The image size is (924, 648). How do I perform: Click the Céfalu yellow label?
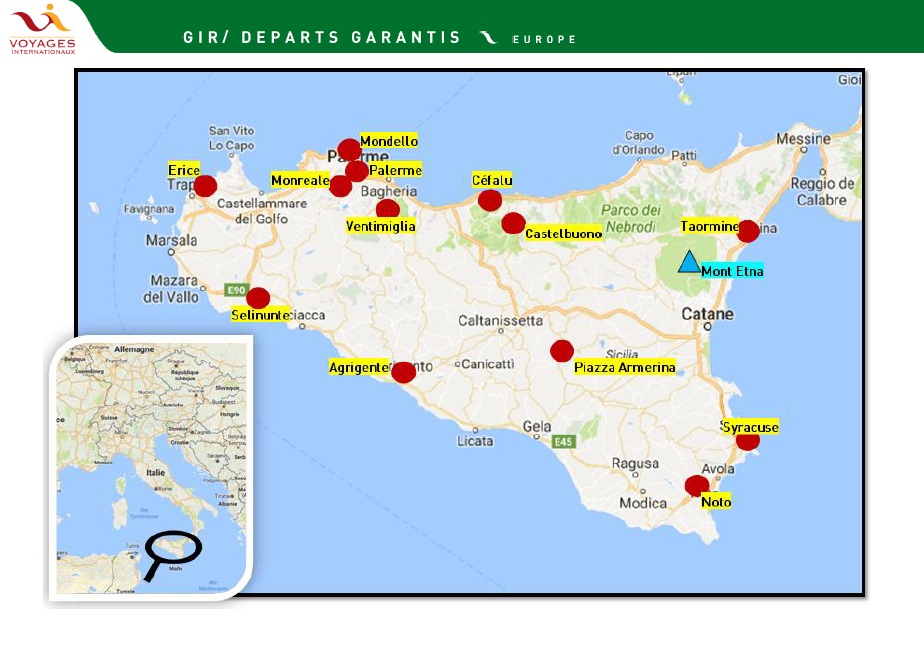(x=492, y=180)
